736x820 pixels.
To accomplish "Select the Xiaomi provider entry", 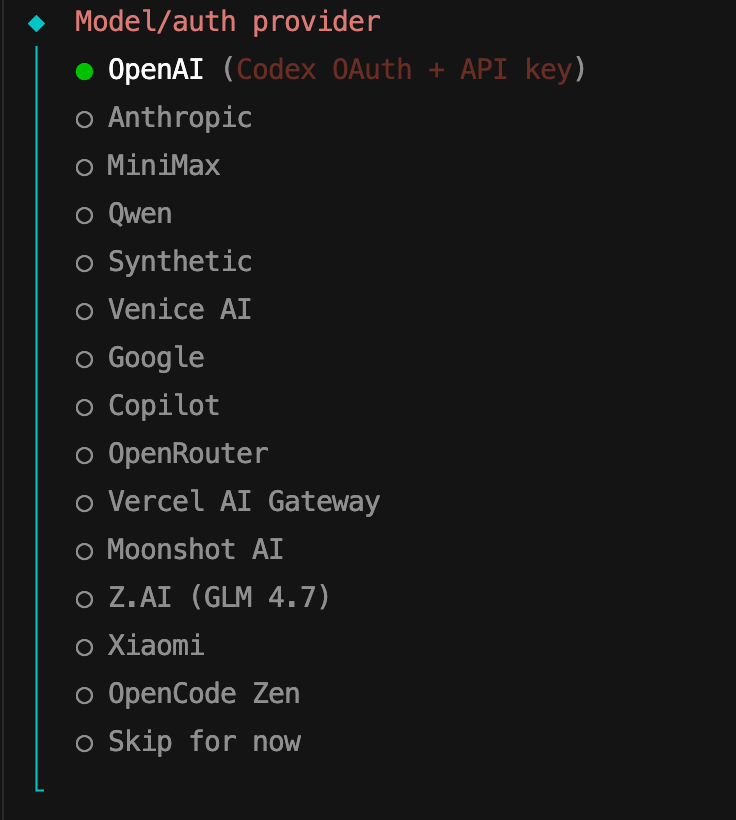I will (156, 646).
